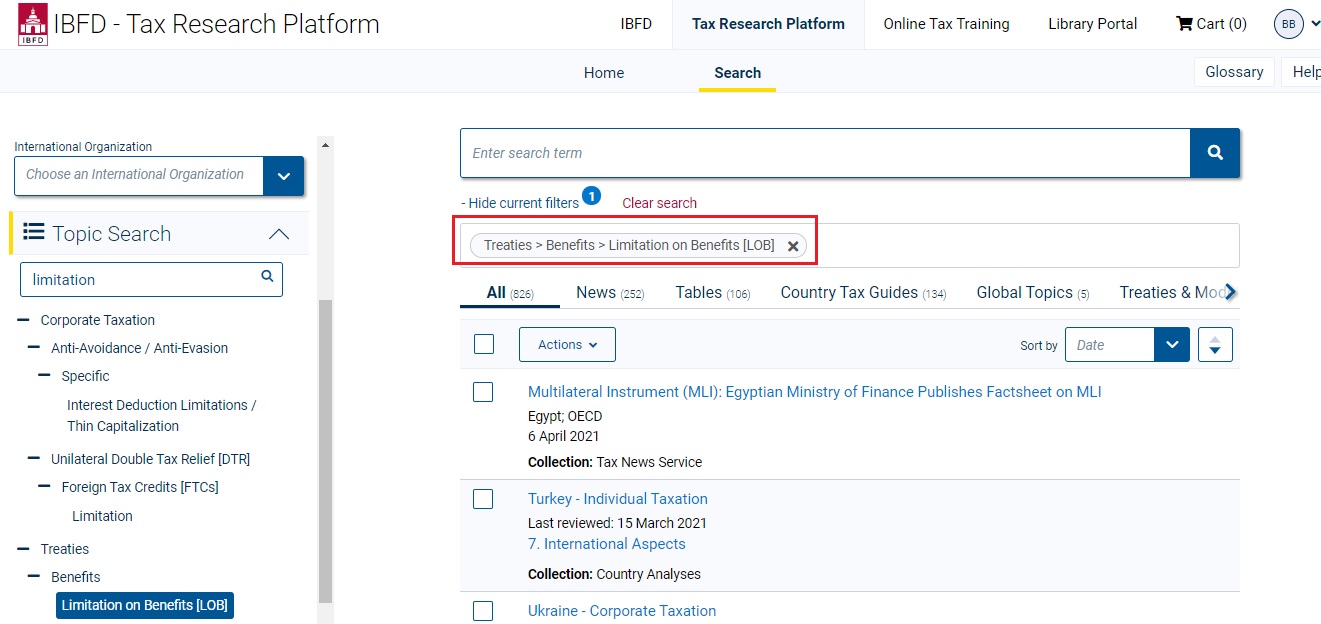The image size is (1321, 624).
Task: Select the Corporate Taxation topic label
Action: click(98, 320)
